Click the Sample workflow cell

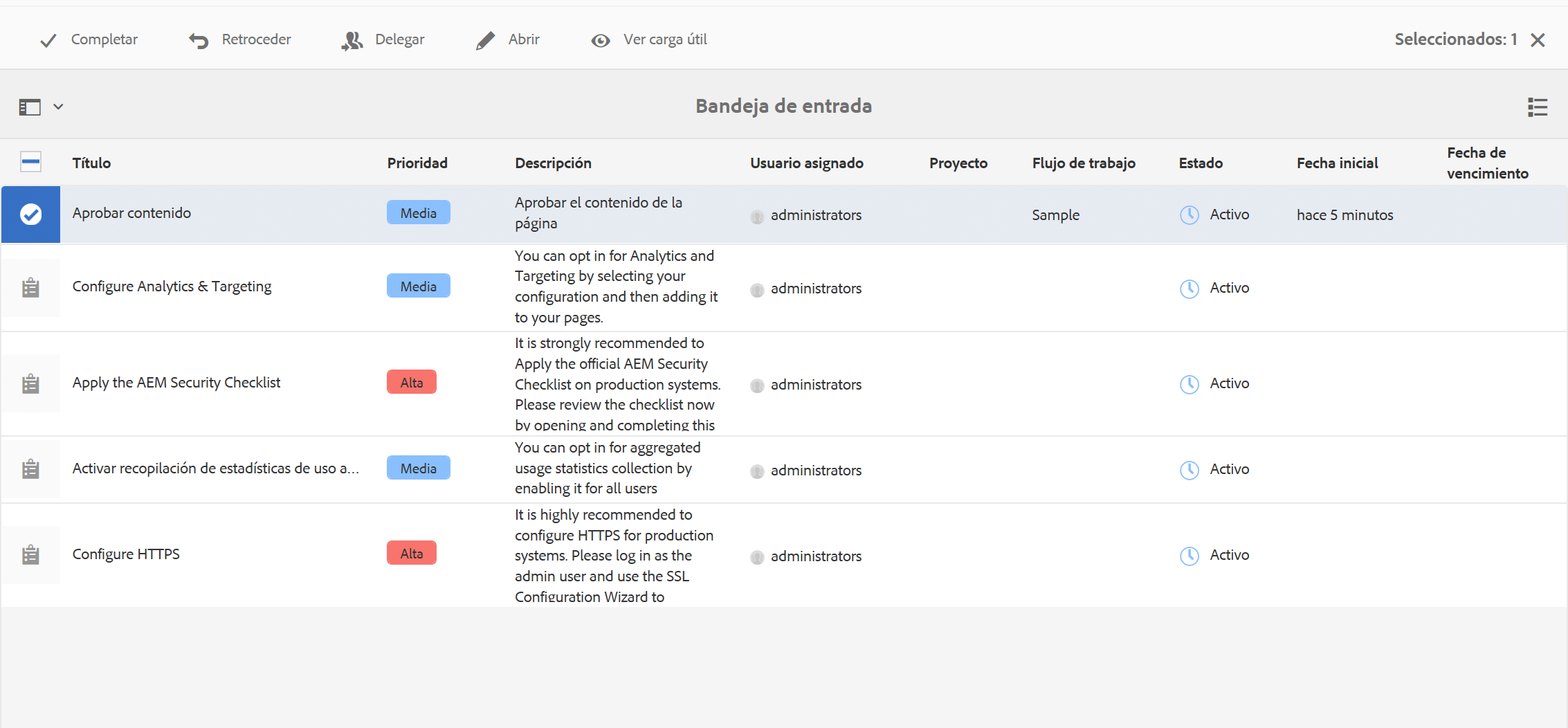1055,215
